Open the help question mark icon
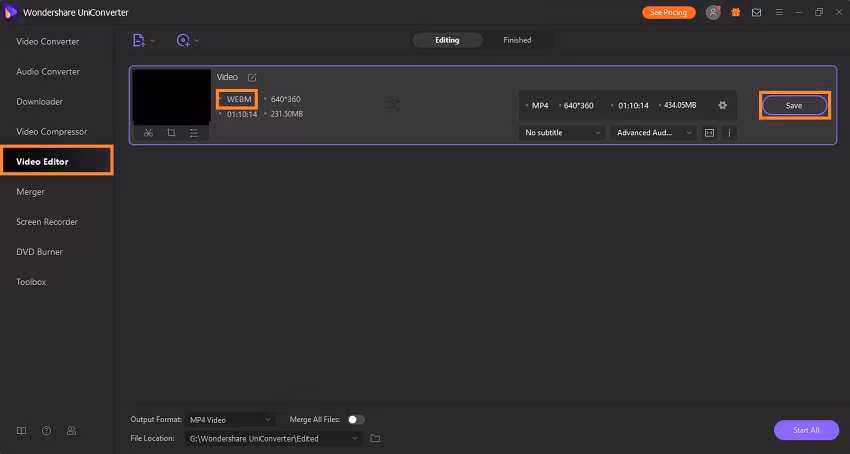The image size is (850, 454). click(x=47, y=431)
